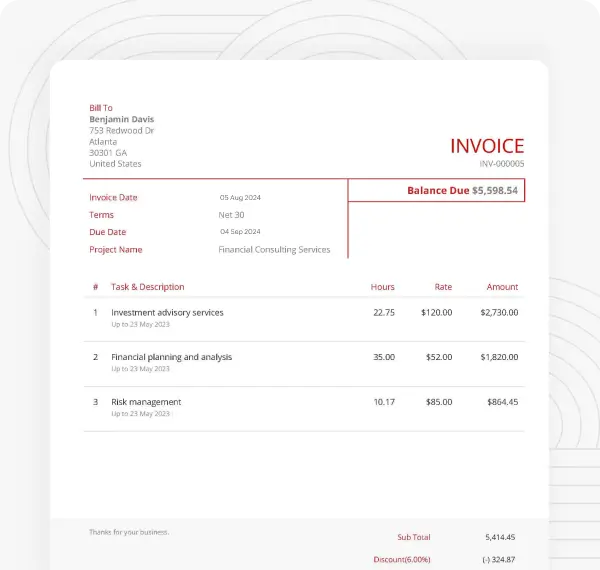Click the # column header
The width and height of the screenshot is (600, 570).
[96, 287]
